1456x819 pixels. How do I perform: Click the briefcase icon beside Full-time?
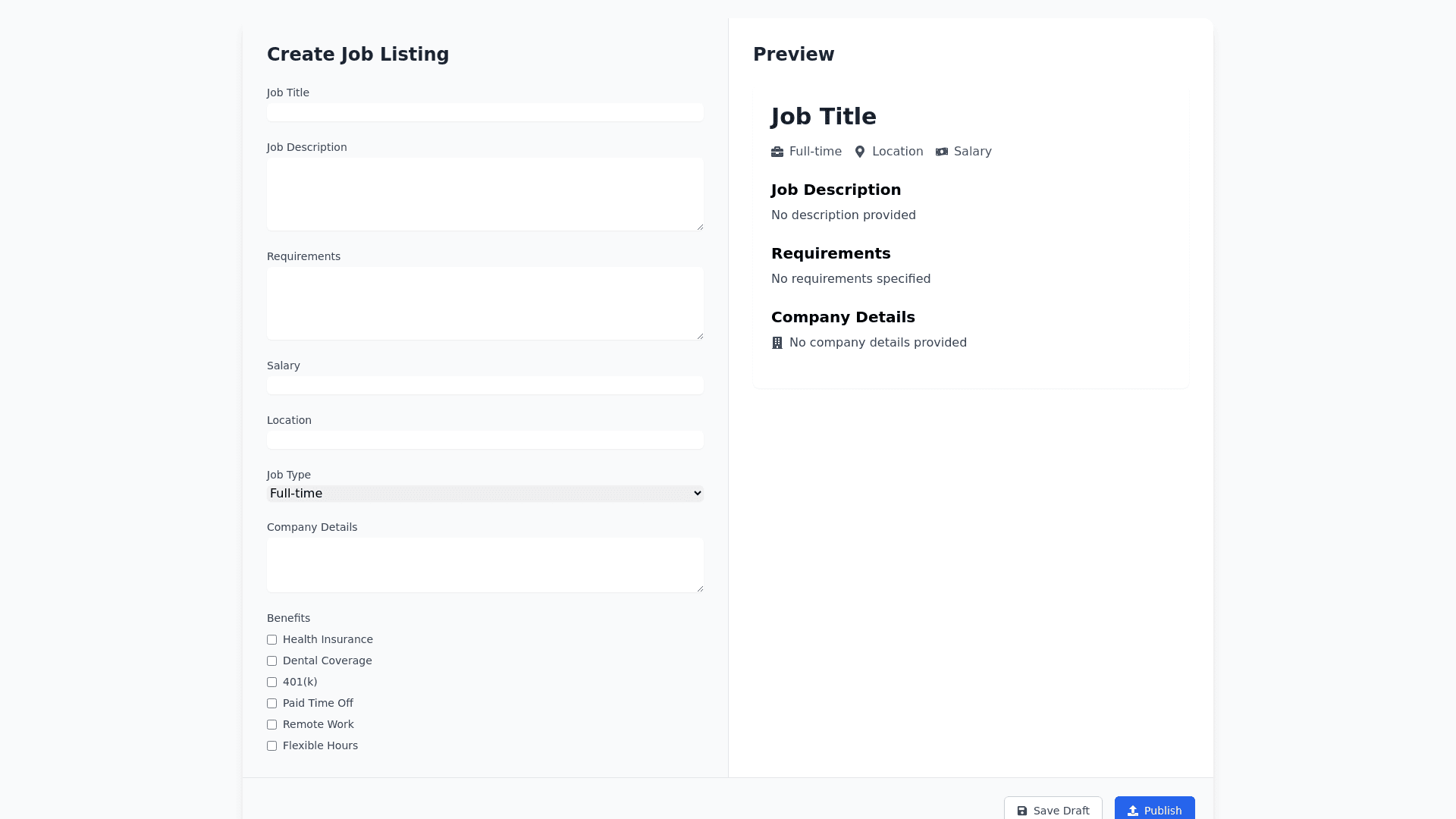777,152
